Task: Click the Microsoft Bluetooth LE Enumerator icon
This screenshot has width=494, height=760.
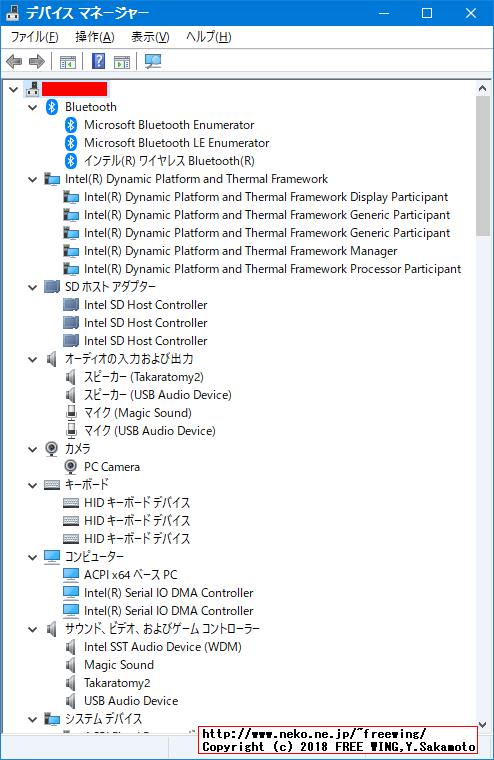Action: click(71, 143)
